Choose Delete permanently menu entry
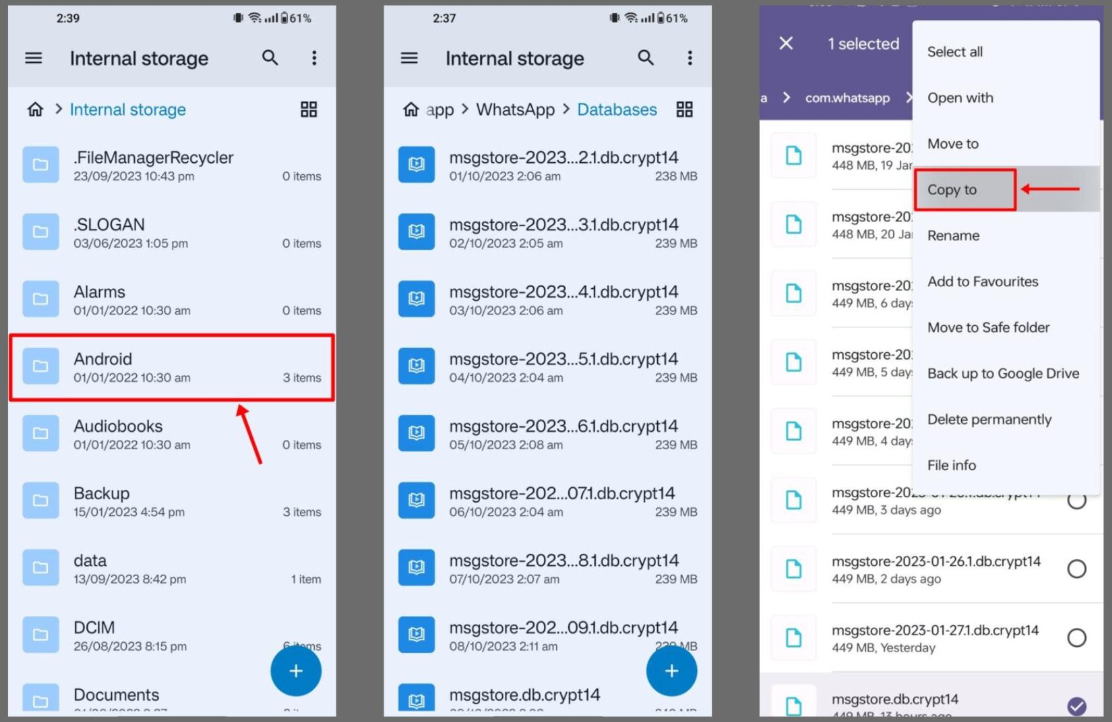 pyautogui.click(x=1006, y=419)
